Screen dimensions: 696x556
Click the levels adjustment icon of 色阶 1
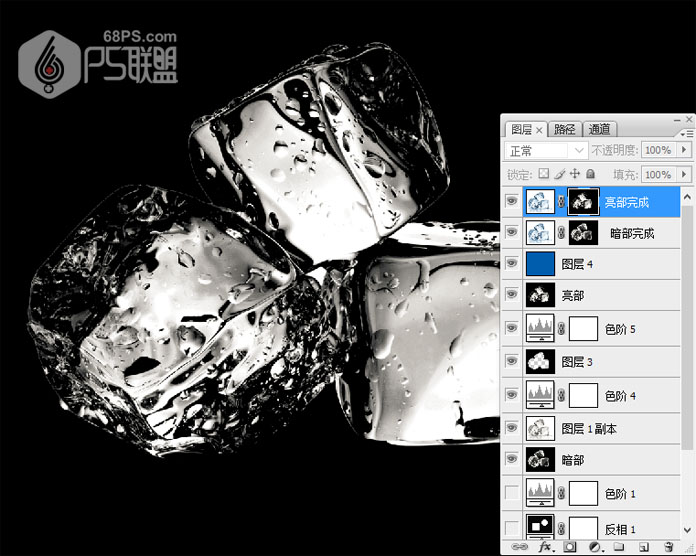pyautogui.click(x=540, y=493)
